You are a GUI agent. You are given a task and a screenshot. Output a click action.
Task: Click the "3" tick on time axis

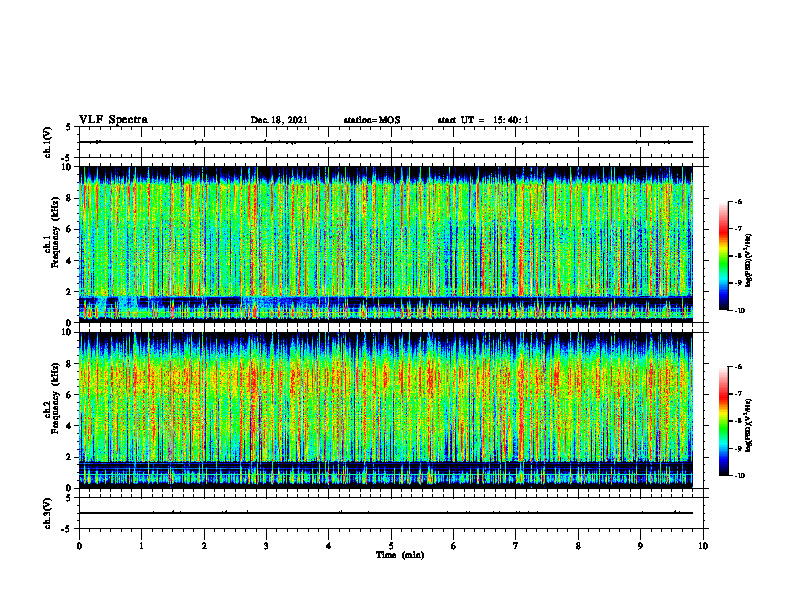coord(266,546)
